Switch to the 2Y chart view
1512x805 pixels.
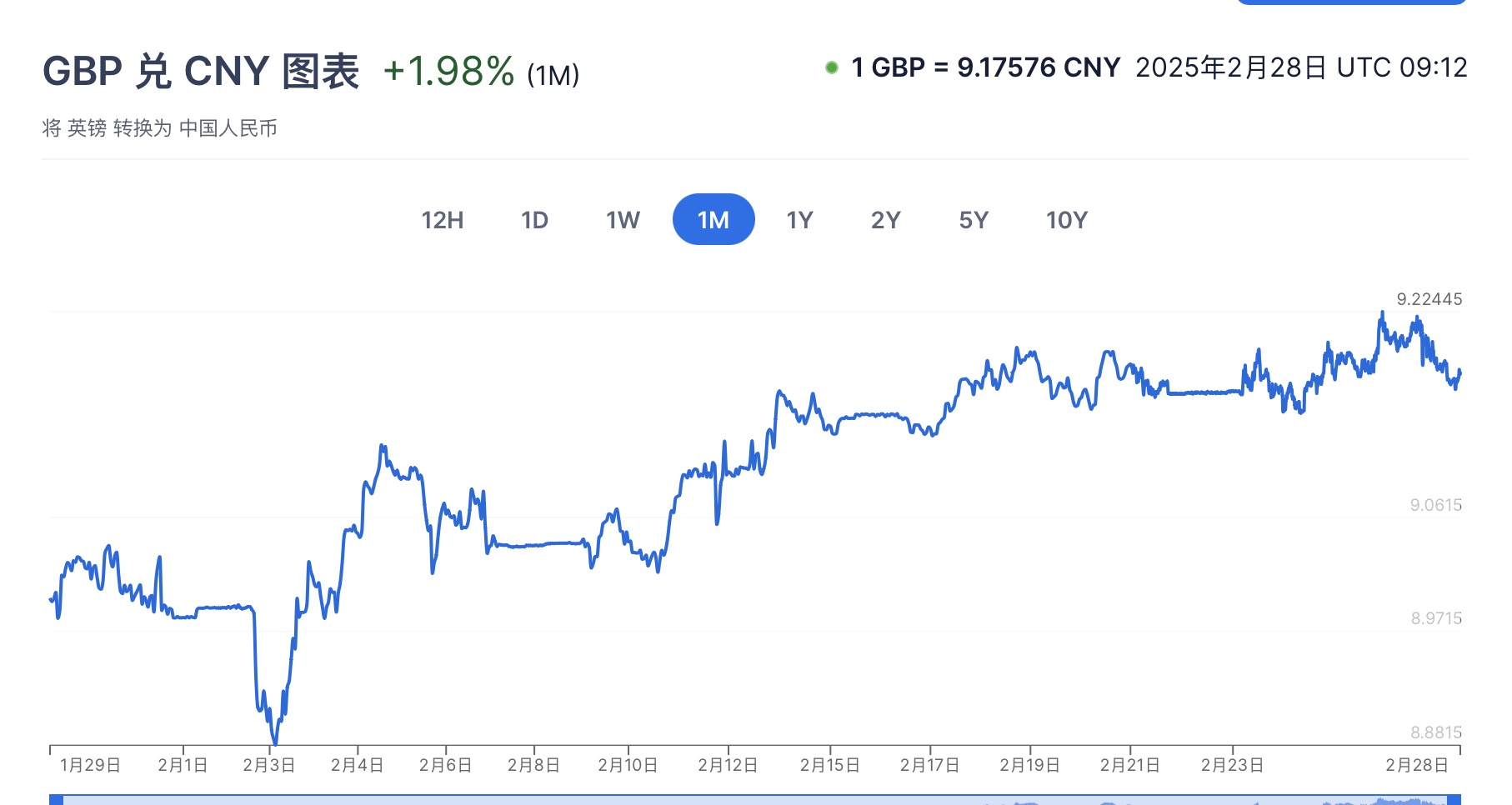pos(885,220)
